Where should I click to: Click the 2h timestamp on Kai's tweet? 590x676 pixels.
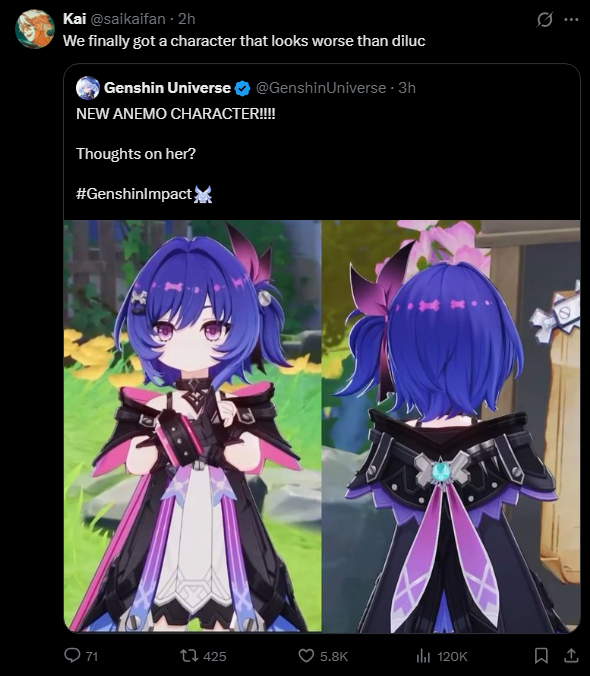(x=187, y=19)
